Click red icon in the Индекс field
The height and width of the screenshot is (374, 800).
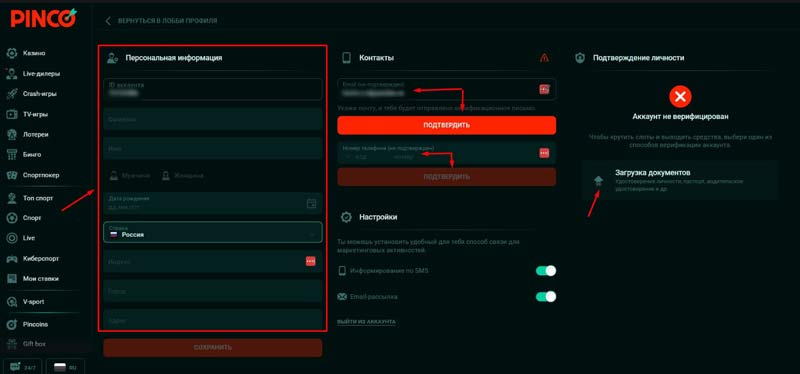tap(311, 261)
